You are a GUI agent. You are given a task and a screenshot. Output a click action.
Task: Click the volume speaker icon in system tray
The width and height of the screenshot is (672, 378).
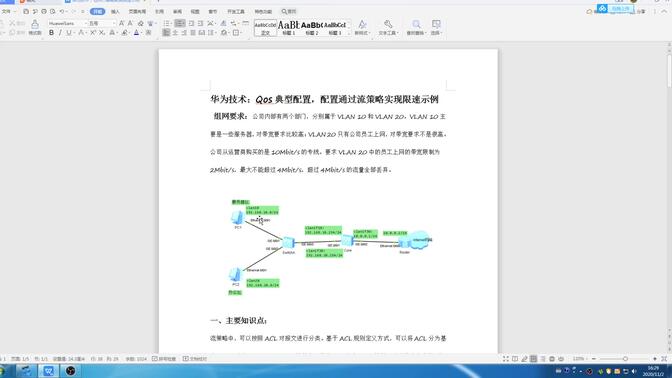tap(634, 371)
